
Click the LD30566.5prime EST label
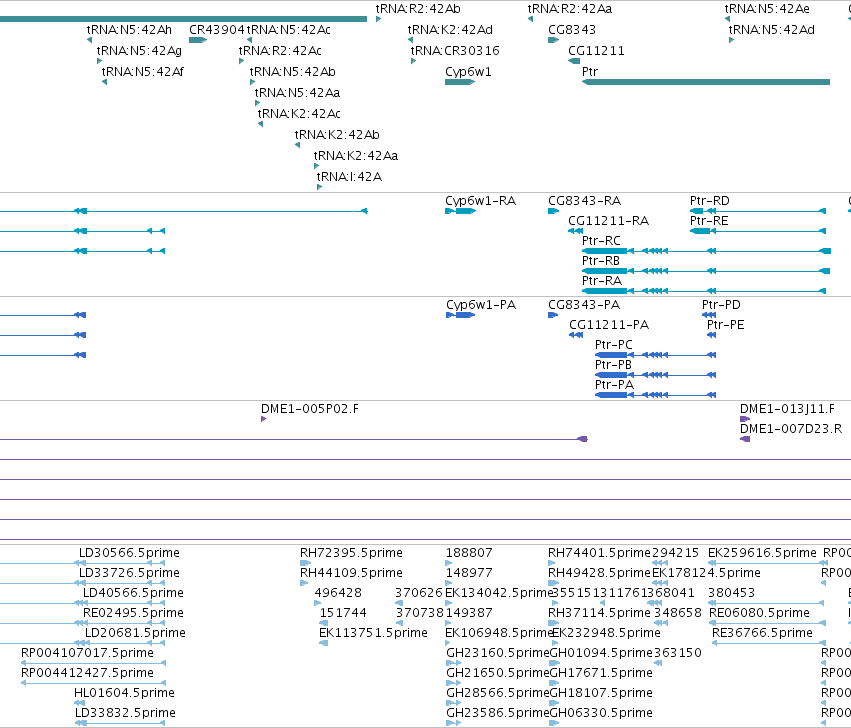pos(129,553)
